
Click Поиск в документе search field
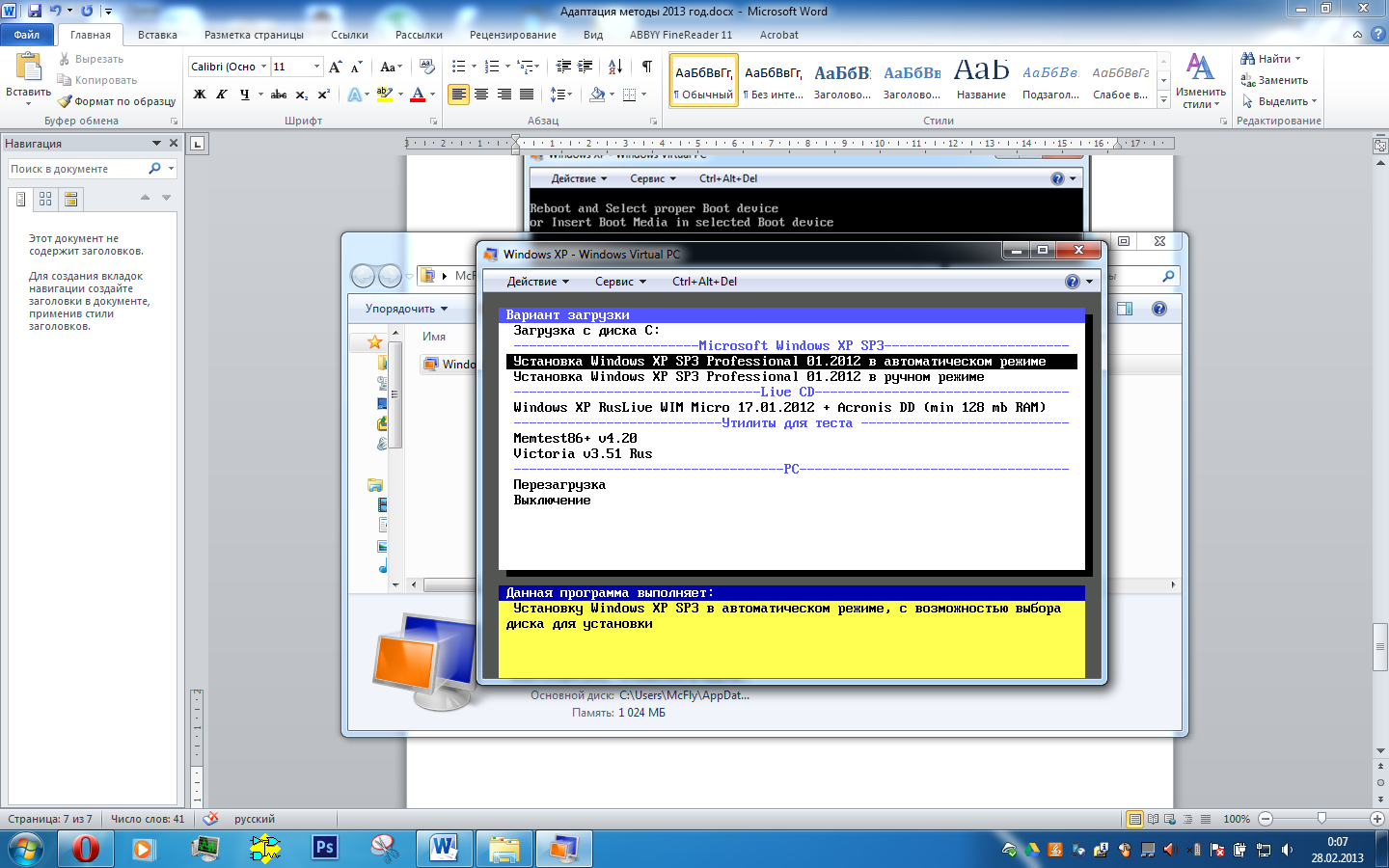click(x=77, y=169)
